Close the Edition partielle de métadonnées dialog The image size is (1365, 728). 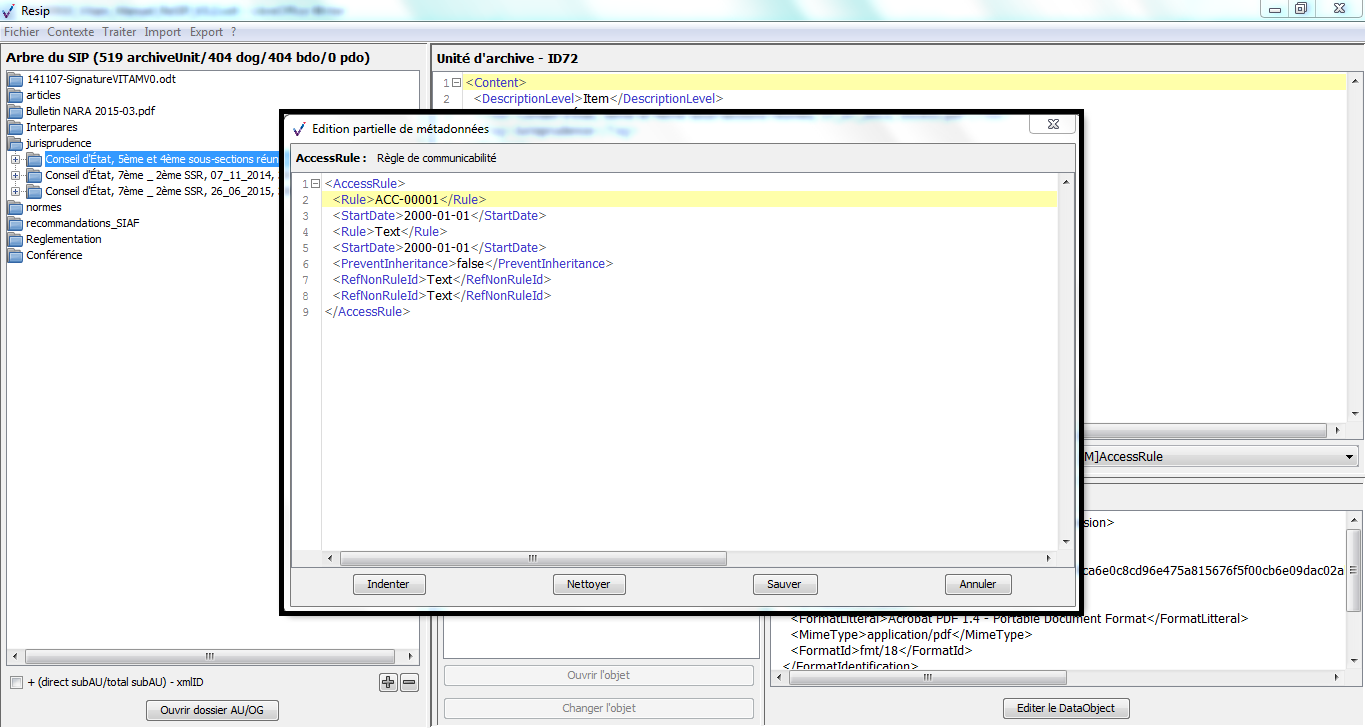pos(1052,125)
